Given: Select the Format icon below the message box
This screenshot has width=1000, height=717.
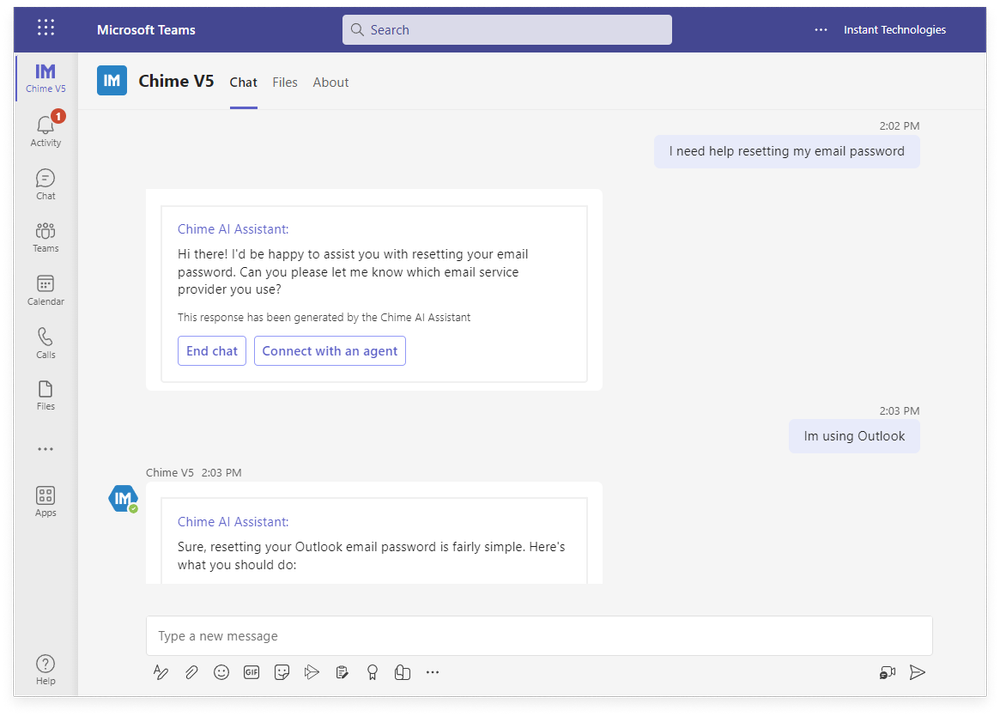Looking at the screenshot, I should (161, 672).
